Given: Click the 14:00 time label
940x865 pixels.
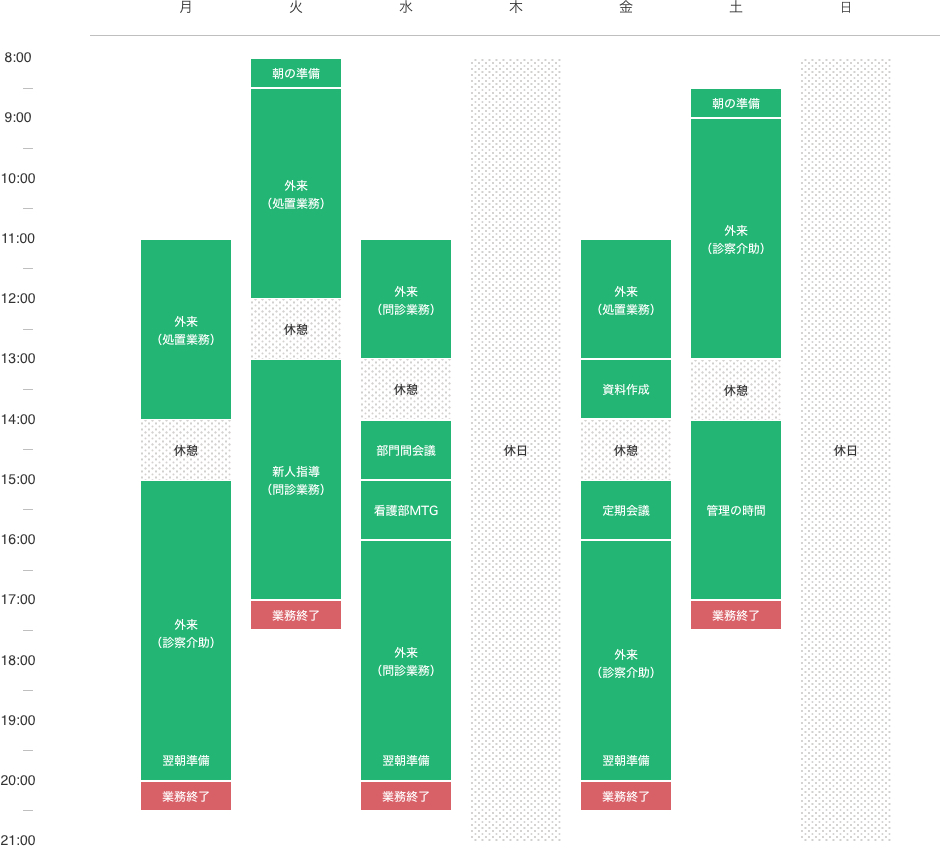Looking at the screenshot, I should [x=18, y=419].
